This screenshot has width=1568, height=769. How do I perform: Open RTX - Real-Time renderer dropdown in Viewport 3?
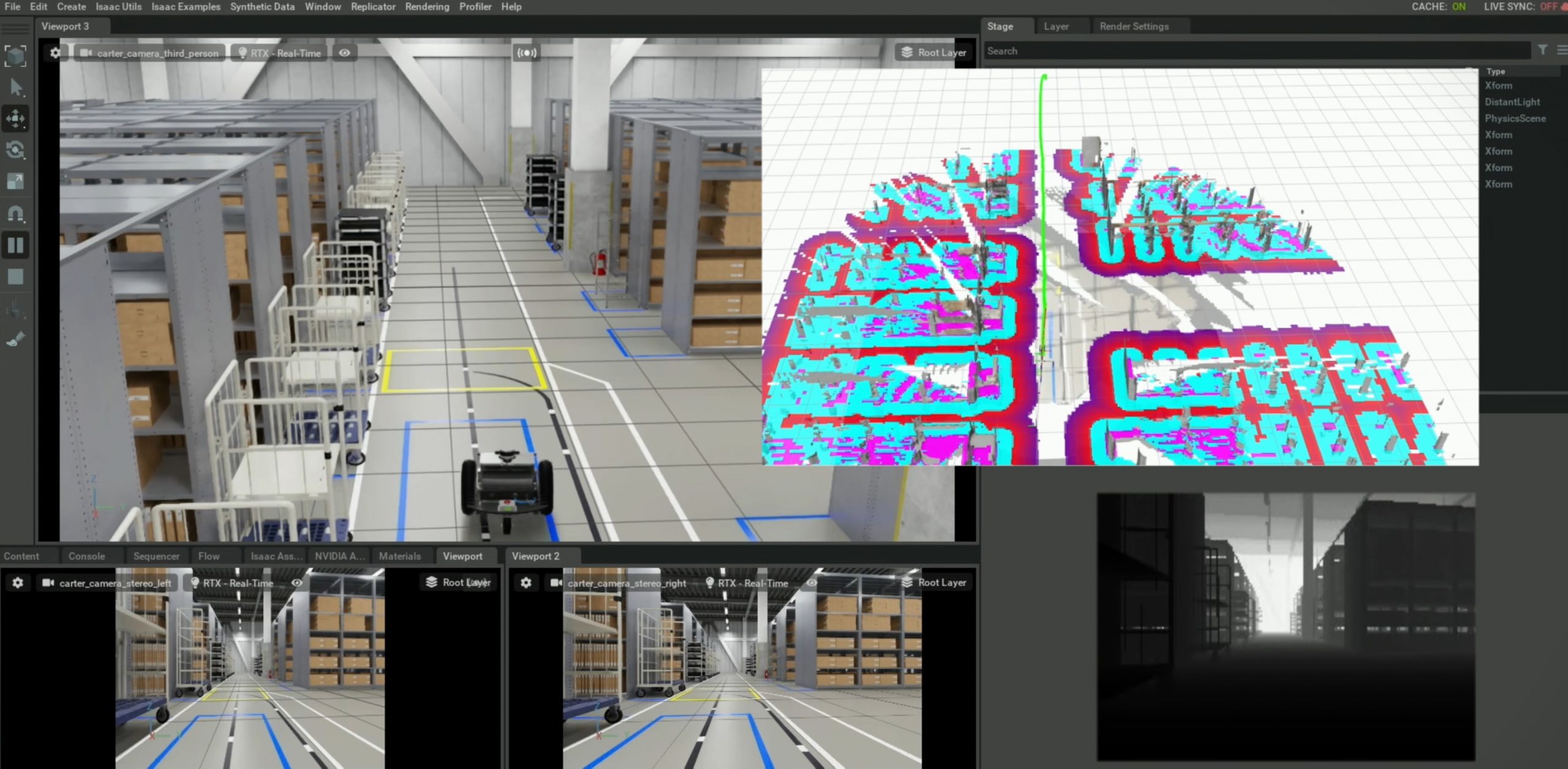(x=279, y=53)
